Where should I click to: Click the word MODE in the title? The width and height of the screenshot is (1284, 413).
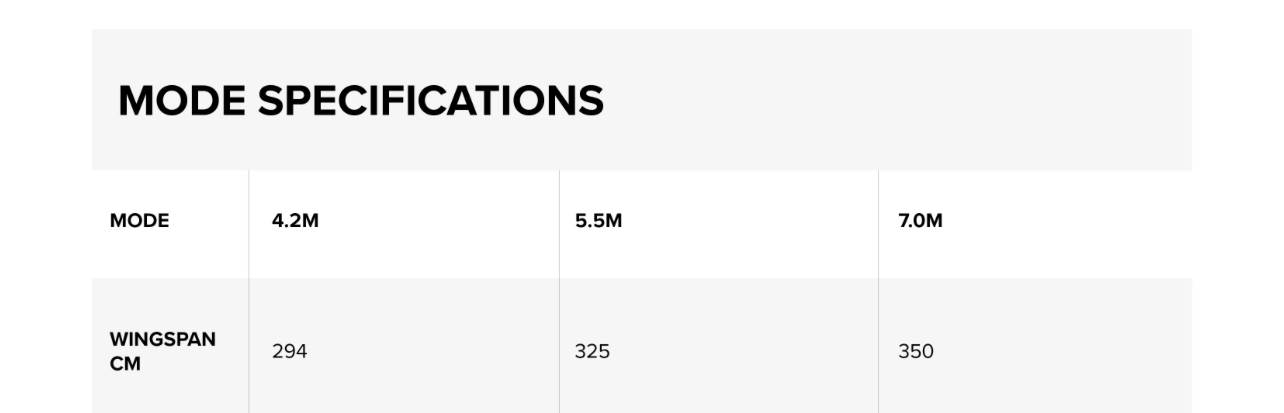pos(181,101)
